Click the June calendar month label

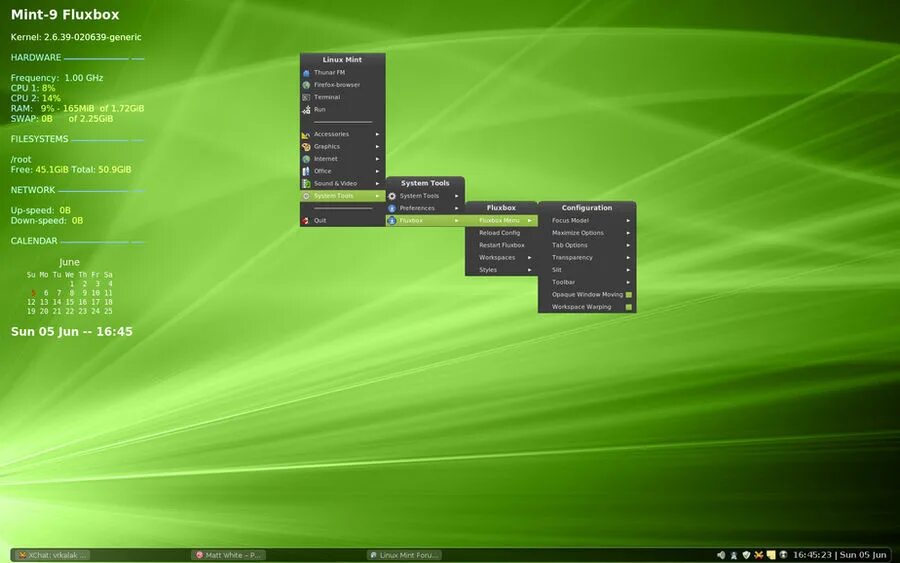(x=69, y=262)
